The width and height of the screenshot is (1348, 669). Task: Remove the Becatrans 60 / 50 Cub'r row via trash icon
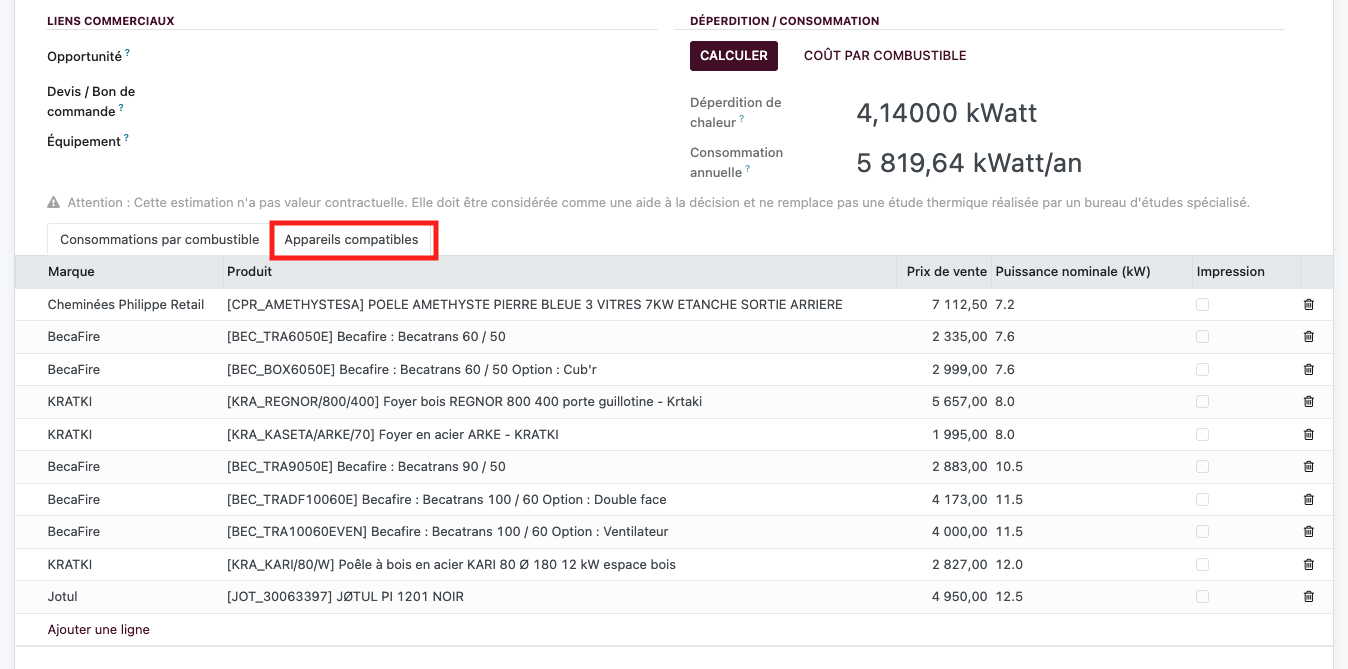(1309, 370)
